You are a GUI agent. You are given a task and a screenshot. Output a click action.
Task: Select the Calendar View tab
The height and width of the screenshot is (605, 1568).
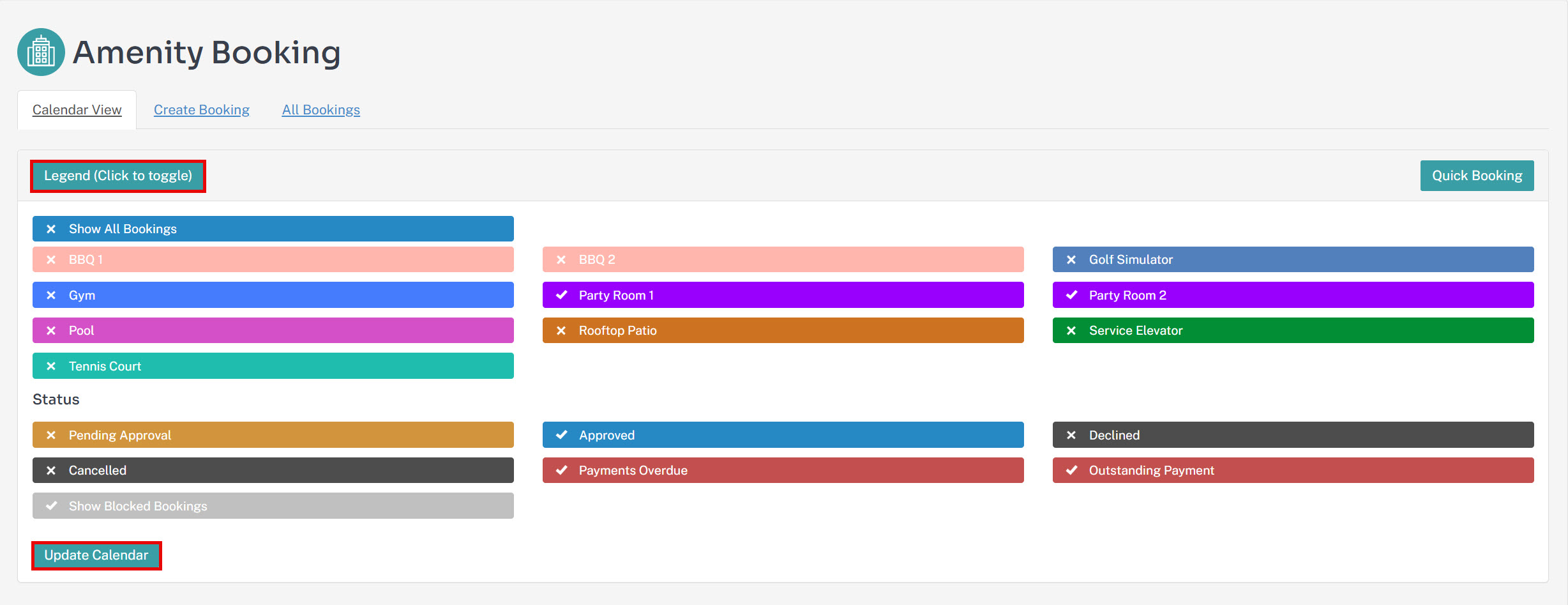tap(77, 110)
